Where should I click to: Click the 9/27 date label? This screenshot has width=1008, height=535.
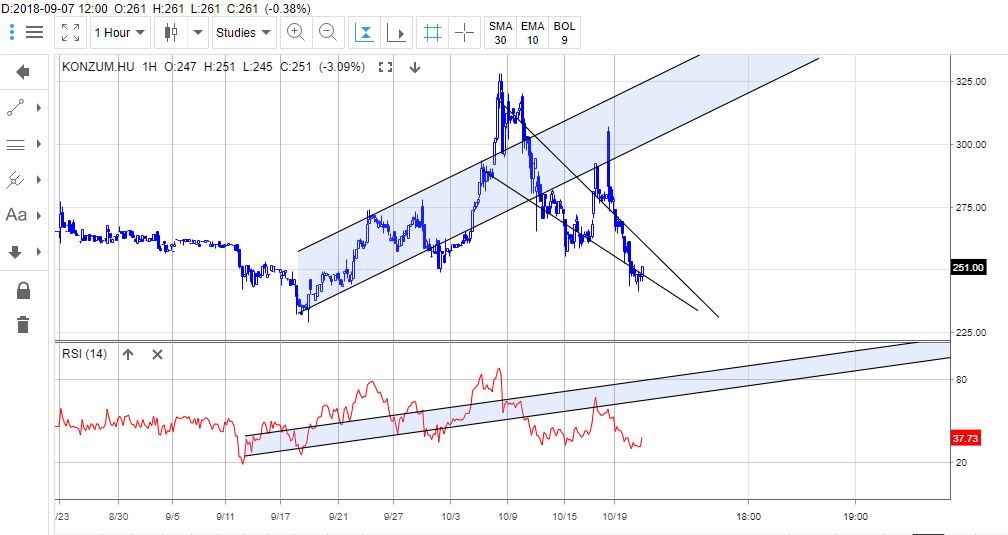(393, 516)
